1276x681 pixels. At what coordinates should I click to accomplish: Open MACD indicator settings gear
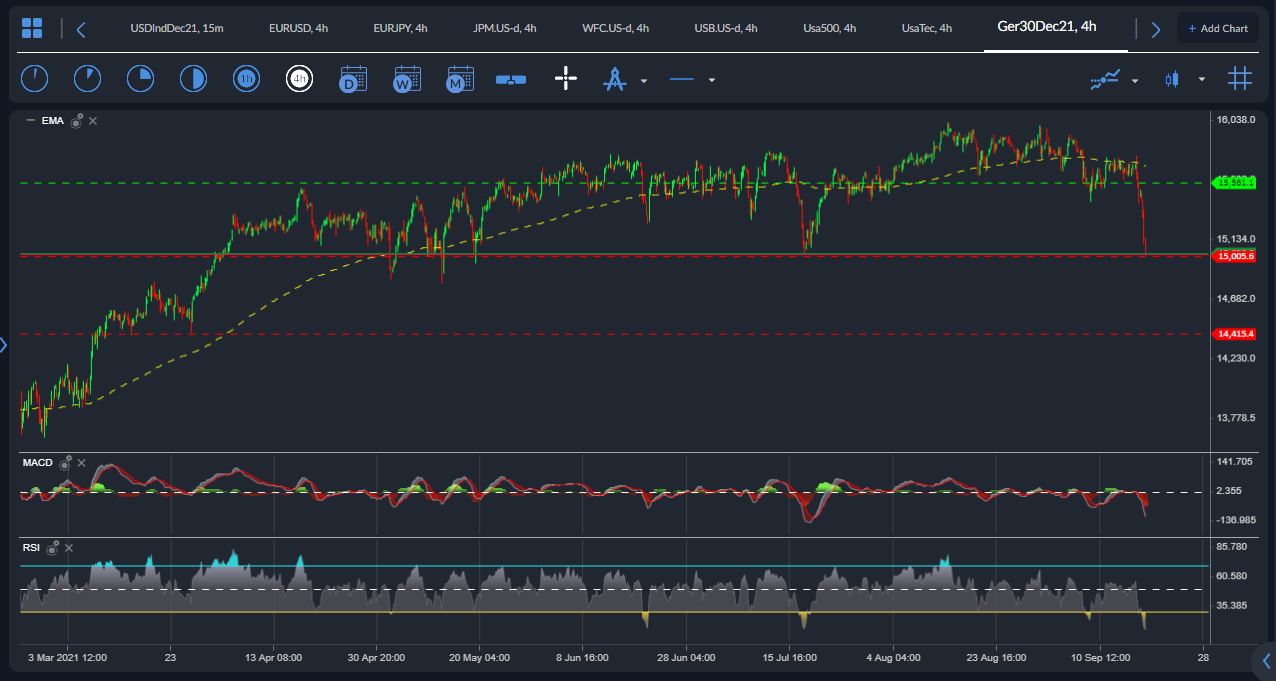click(x=66, y=463)
